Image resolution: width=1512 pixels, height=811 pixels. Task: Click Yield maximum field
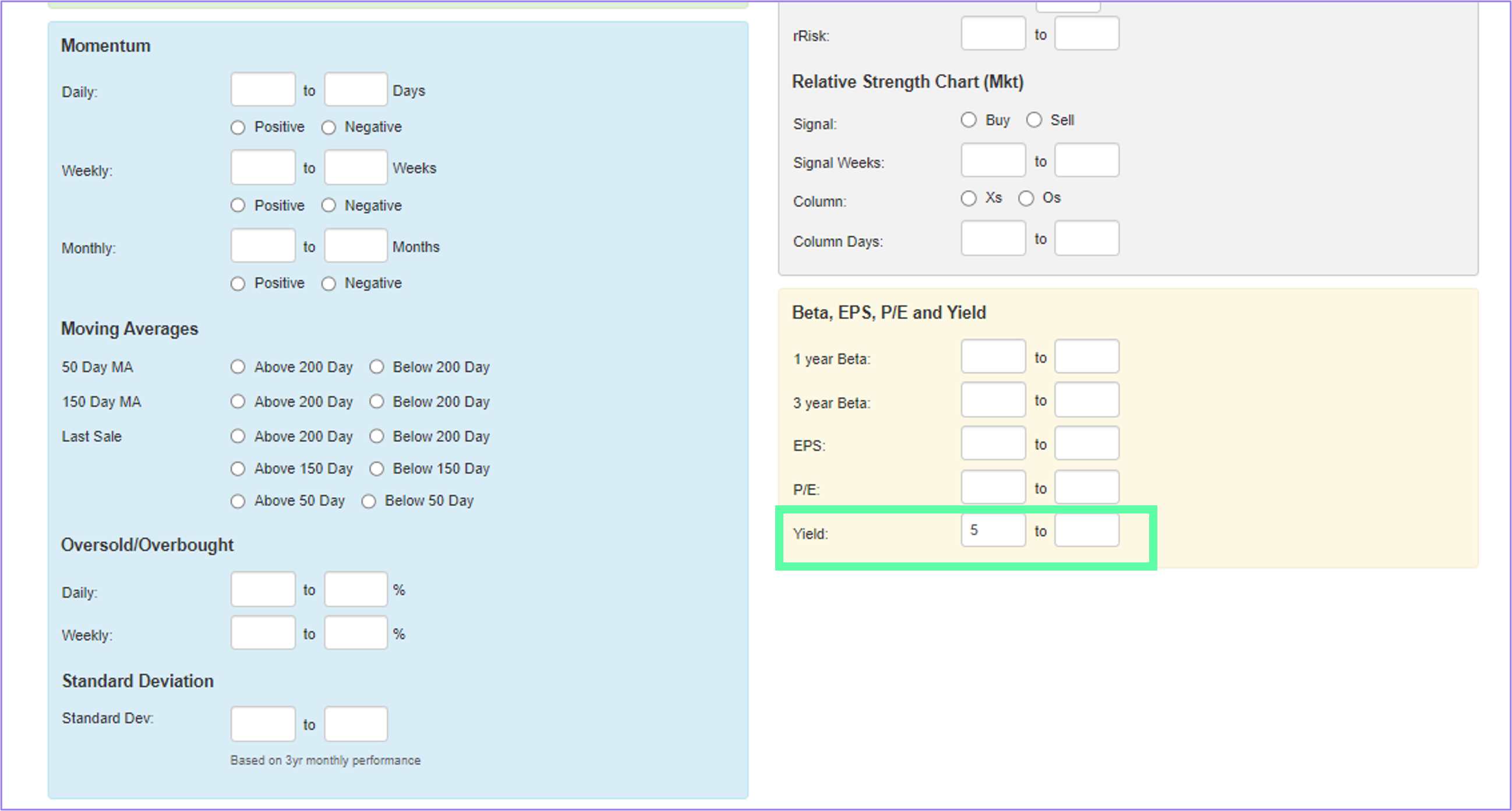(x=1086, y=530)
